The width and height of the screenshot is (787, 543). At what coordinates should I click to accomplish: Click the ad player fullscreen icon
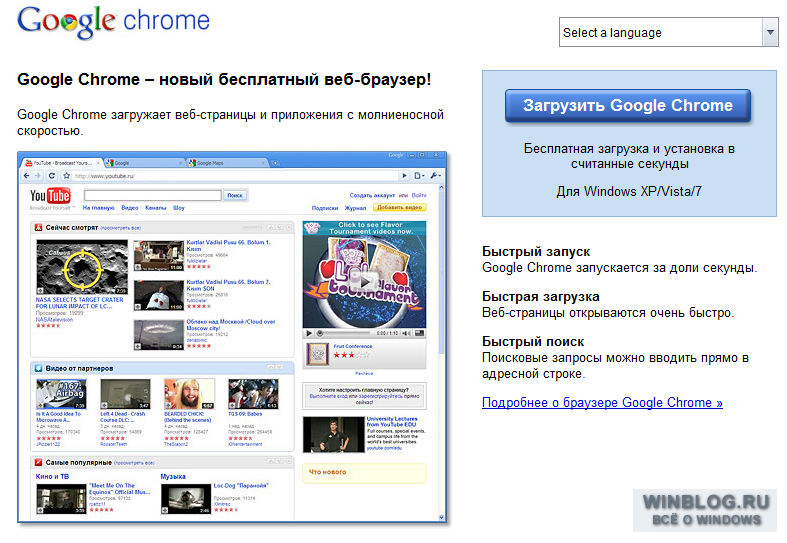pyautogui.click(x=420, y=333)
